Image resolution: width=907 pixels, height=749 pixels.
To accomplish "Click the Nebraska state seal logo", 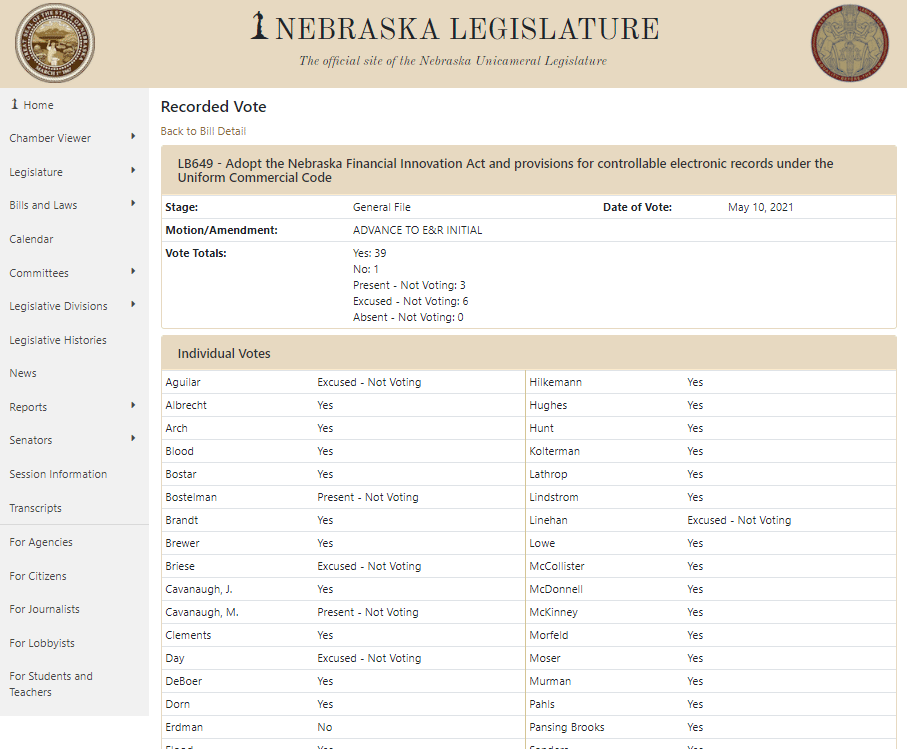I will click(55, 43).
